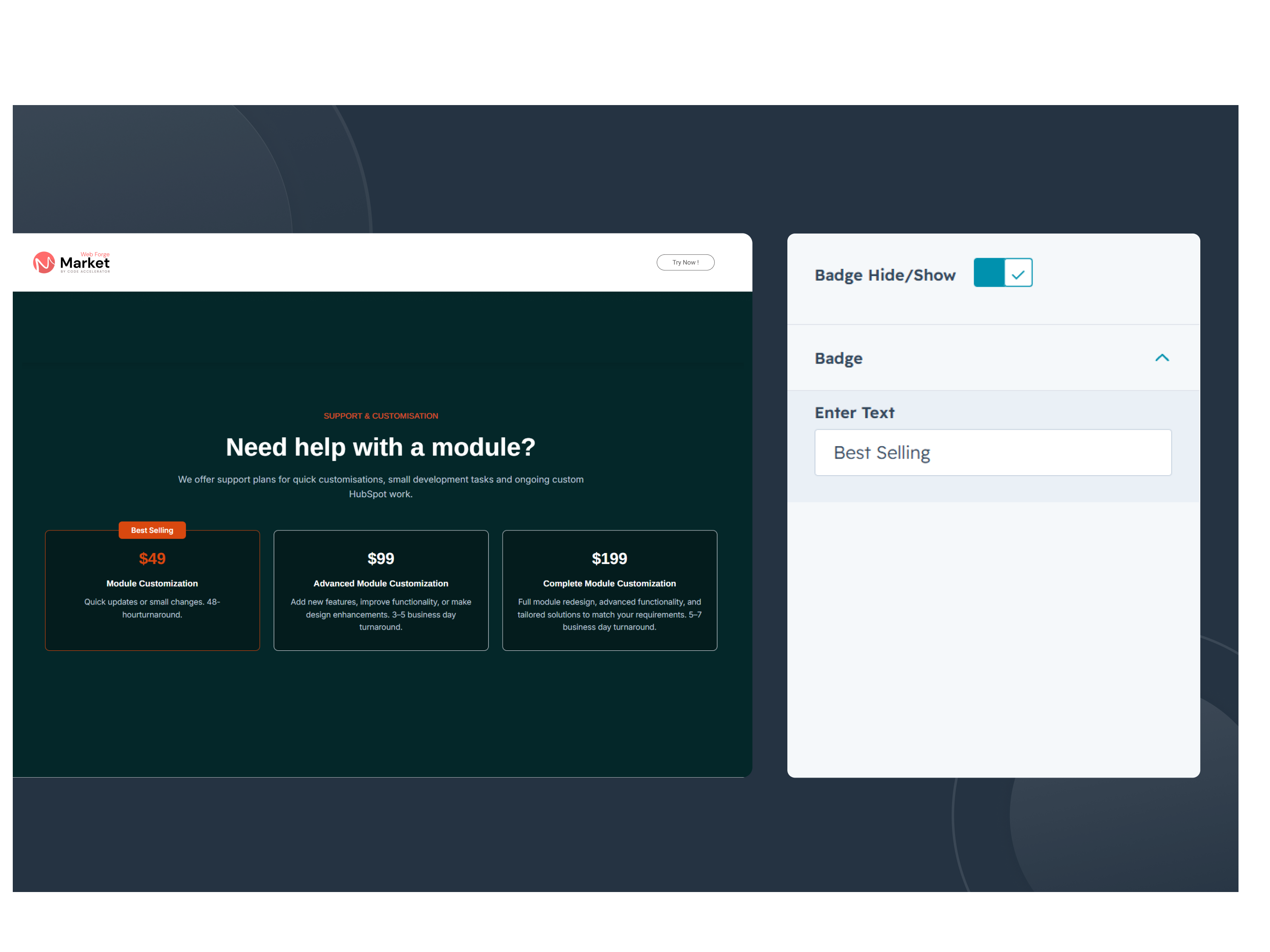Click the Quick updates or small changes description
This screenshot has height=952, width=1270.
tap(152, 608)
